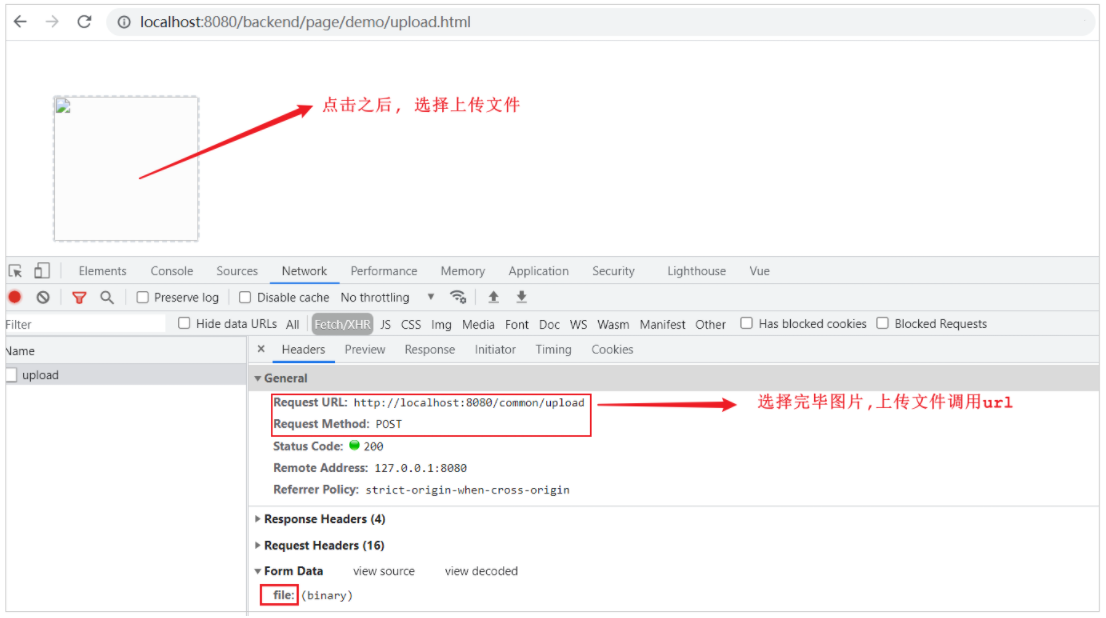Filter requests by Wasm
The image size is (1106, 618).
[613, 325]
